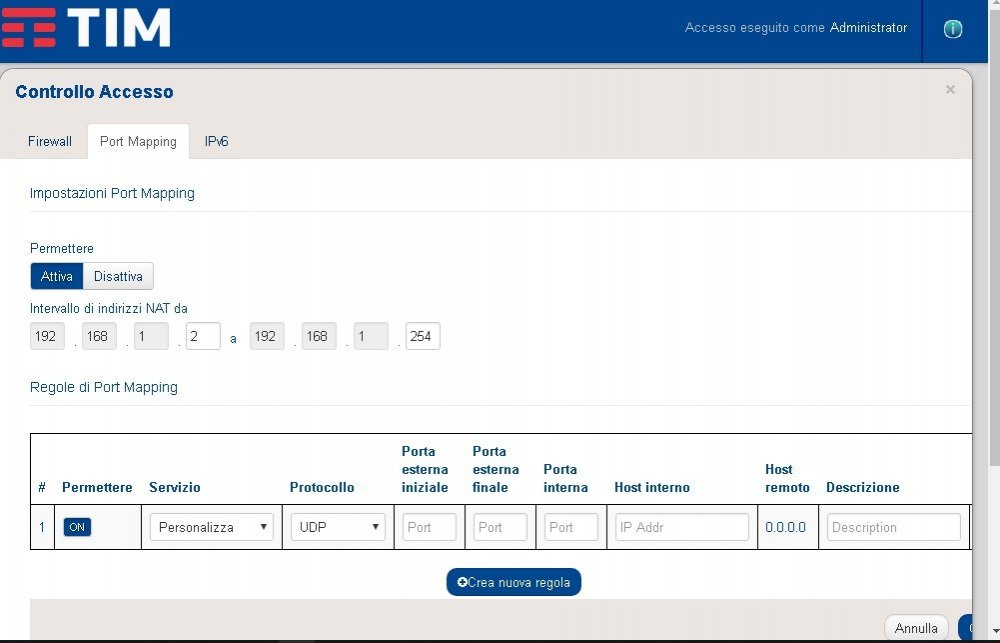The width and height of the screenshot is (1000, 643).
Task: Select Disattiva to disable port mapping
Action: pyautogui.click(x=118, y=276)
